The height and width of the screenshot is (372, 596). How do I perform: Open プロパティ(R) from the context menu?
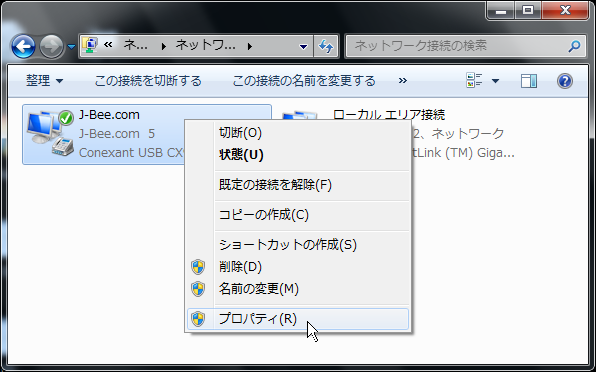298,319
